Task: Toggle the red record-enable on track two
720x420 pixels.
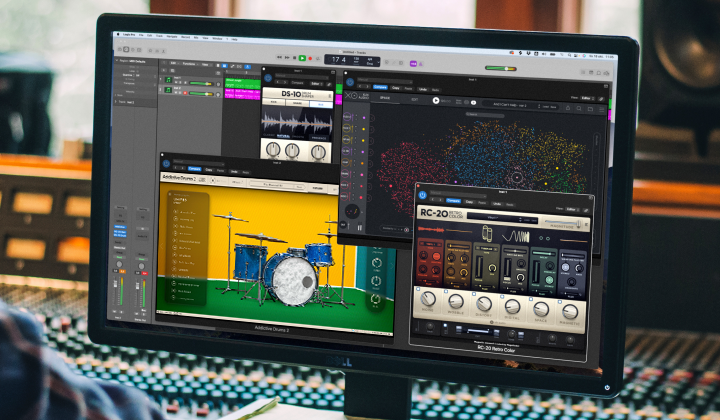Action: point(185,93)
